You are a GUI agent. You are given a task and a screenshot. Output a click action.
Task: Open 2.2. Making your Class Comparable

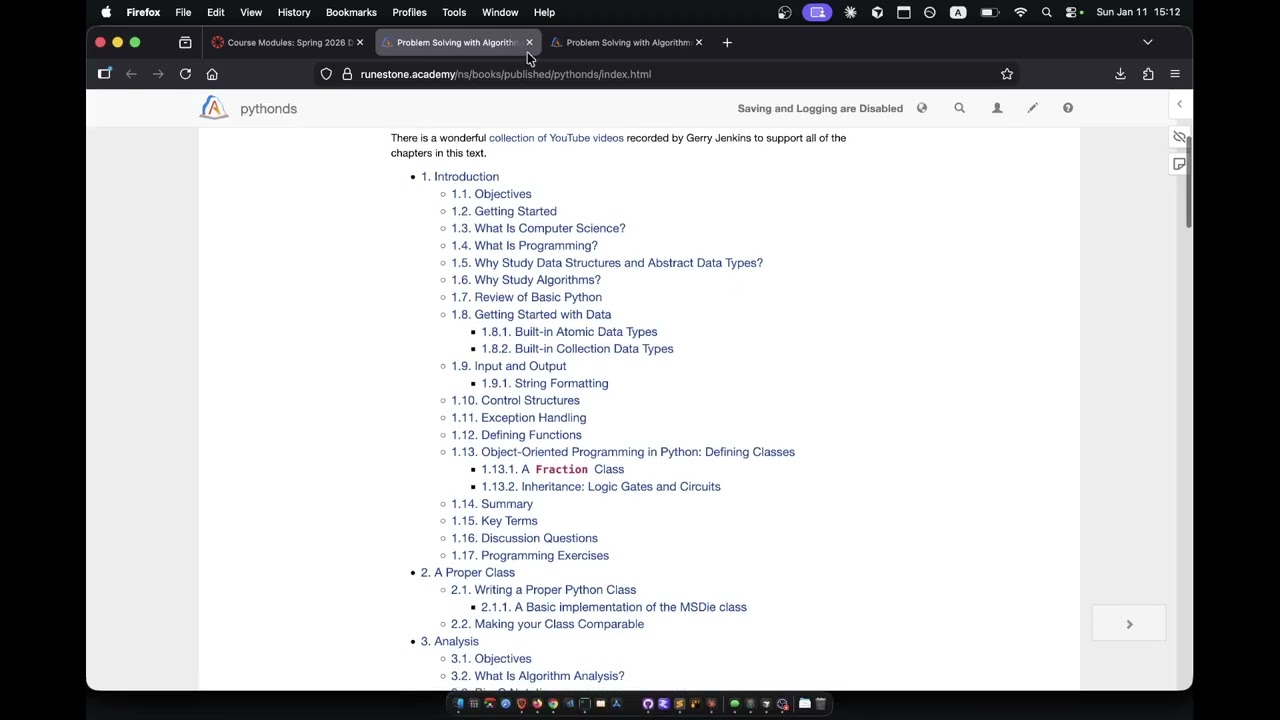pos(547,624)
